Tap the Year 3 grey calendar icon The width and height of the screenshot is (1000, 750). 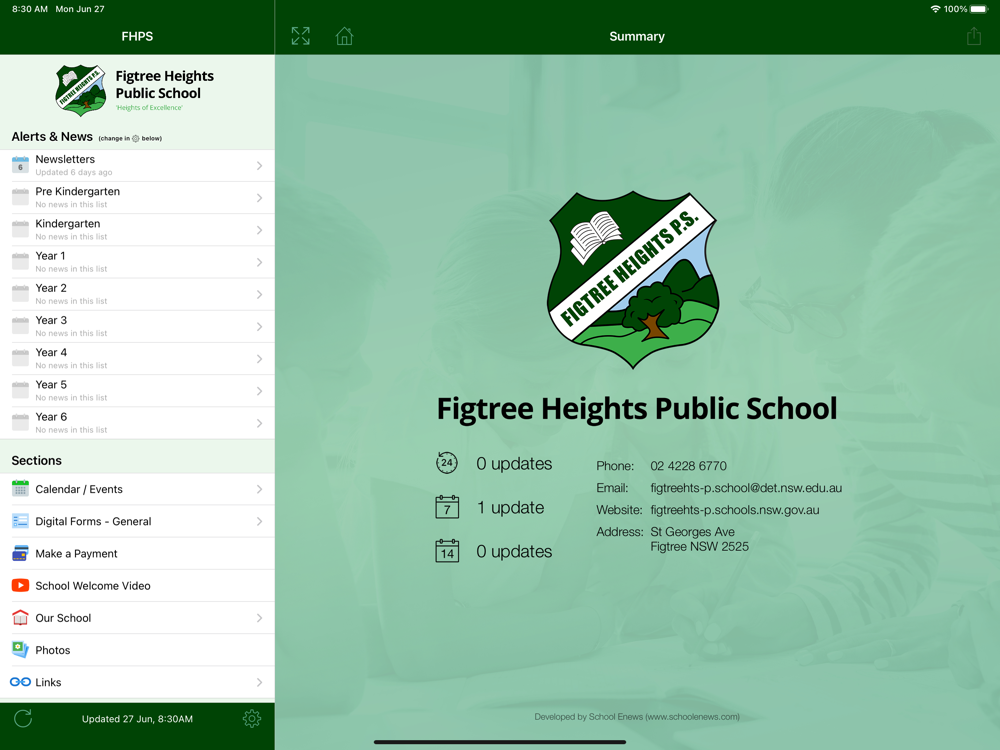(20, 326)
